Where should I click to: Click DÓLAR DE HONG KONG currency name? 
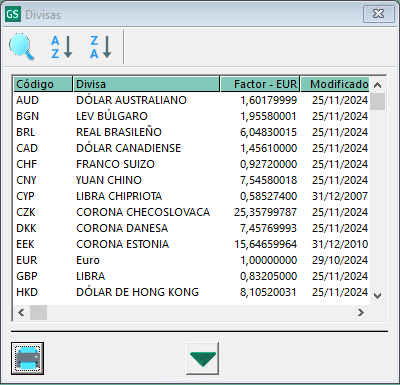point(137,292)
